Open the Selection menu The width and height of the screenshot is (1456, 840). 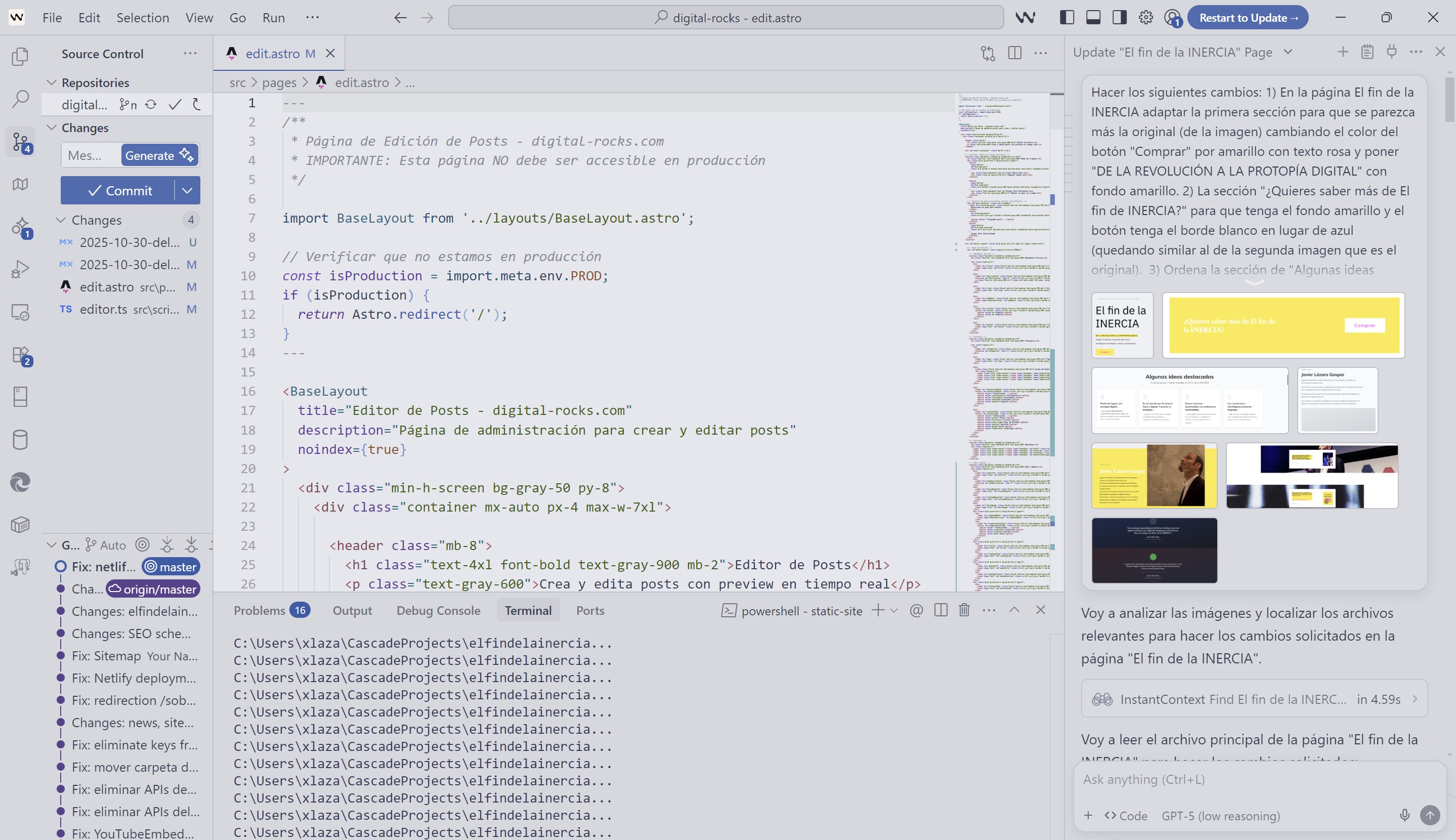coord(143,17)
